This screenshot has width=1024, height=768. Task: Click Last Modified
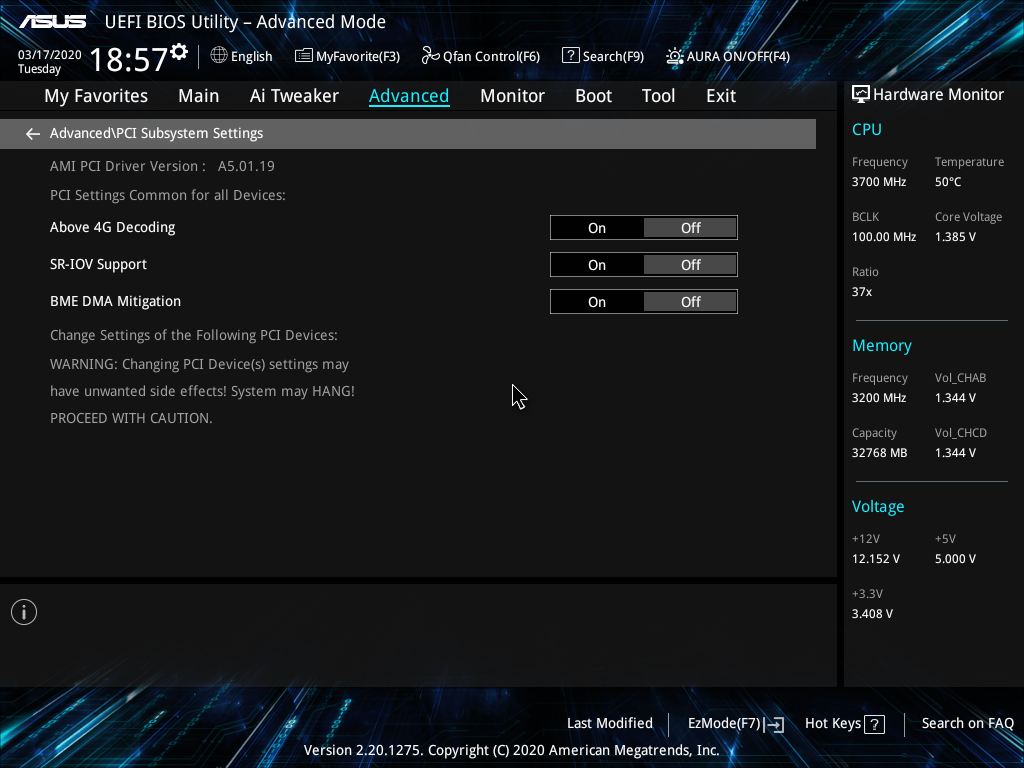pyautogui.click(x=609, y=724)
